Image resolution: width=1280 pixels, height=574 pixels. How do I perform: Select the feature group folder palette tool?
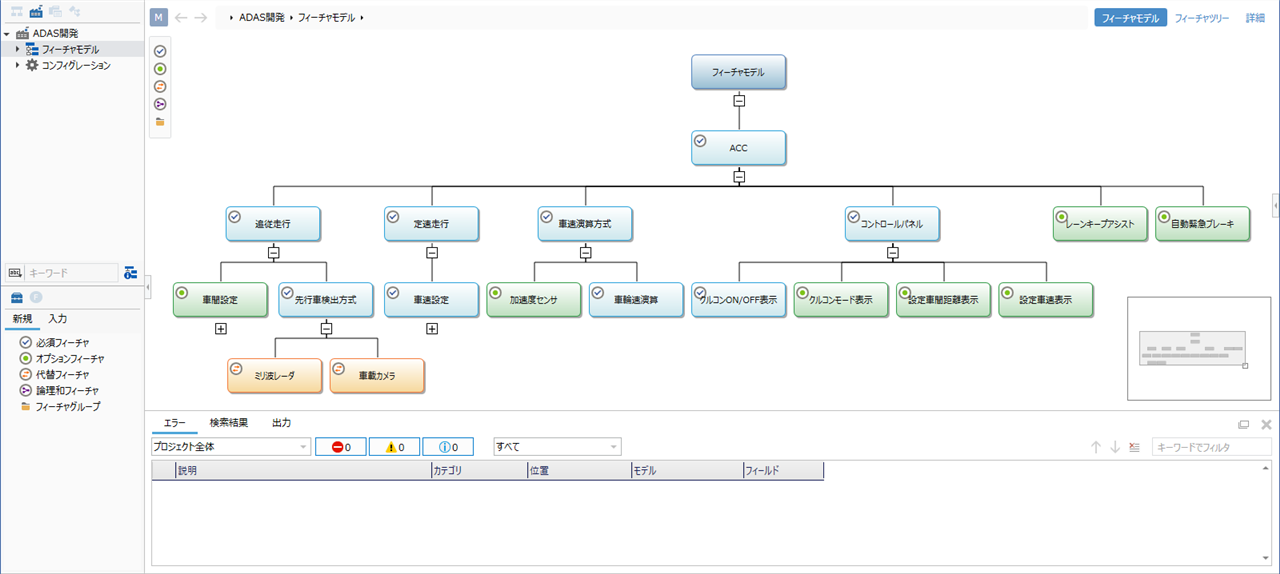point(160,122)
